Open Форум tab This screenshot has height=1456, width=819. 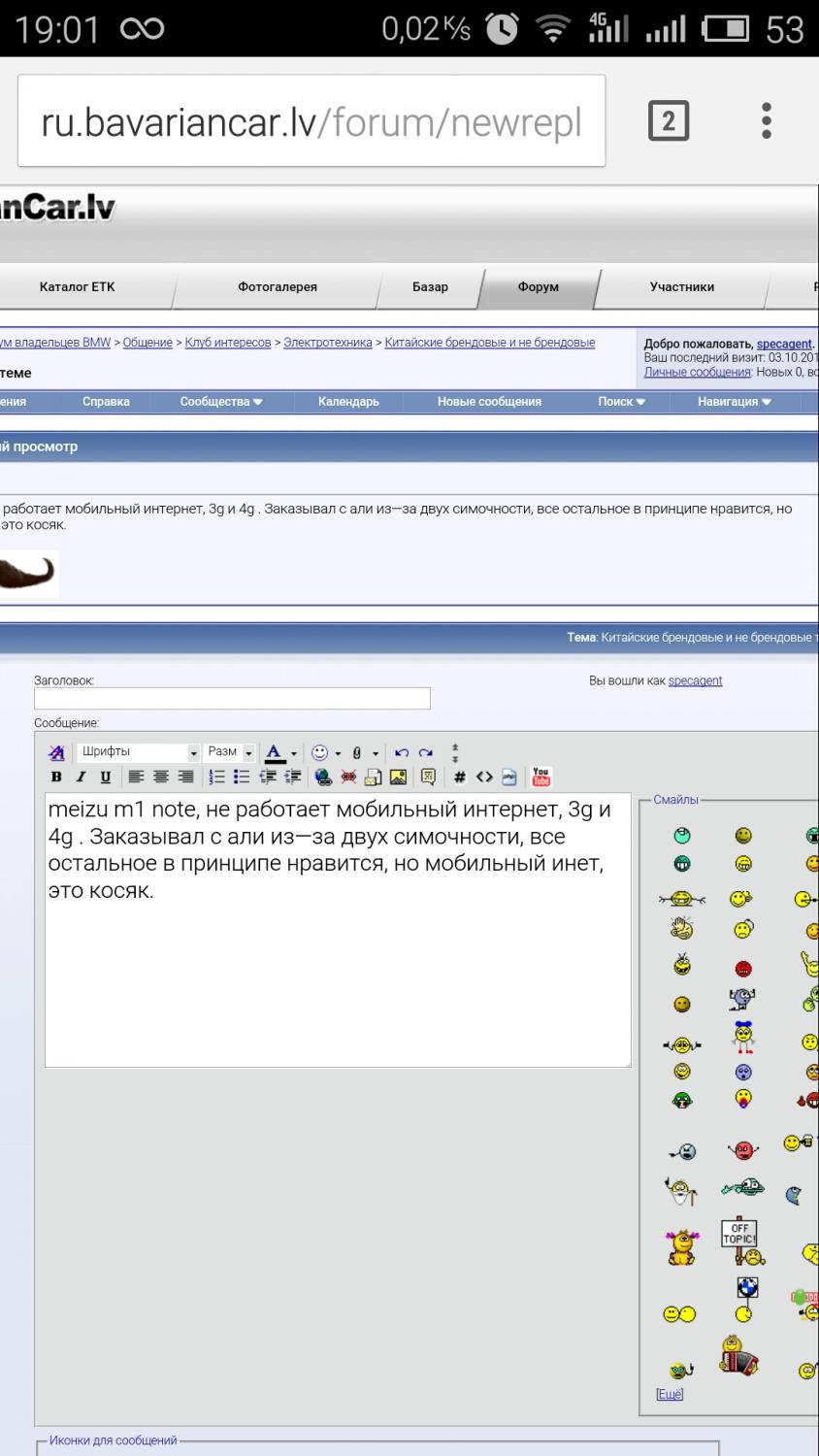[538, 286]
